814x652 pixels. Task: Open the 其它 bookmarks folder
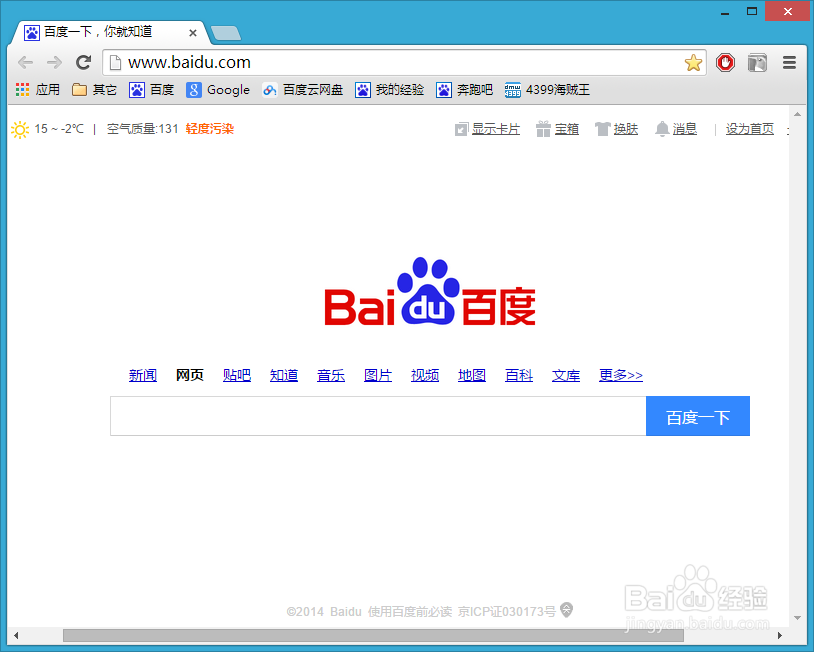point(94,90)
